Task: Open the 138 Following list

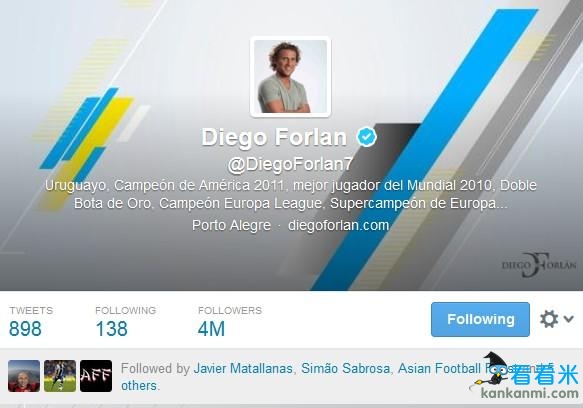Action: coord(112,329)
